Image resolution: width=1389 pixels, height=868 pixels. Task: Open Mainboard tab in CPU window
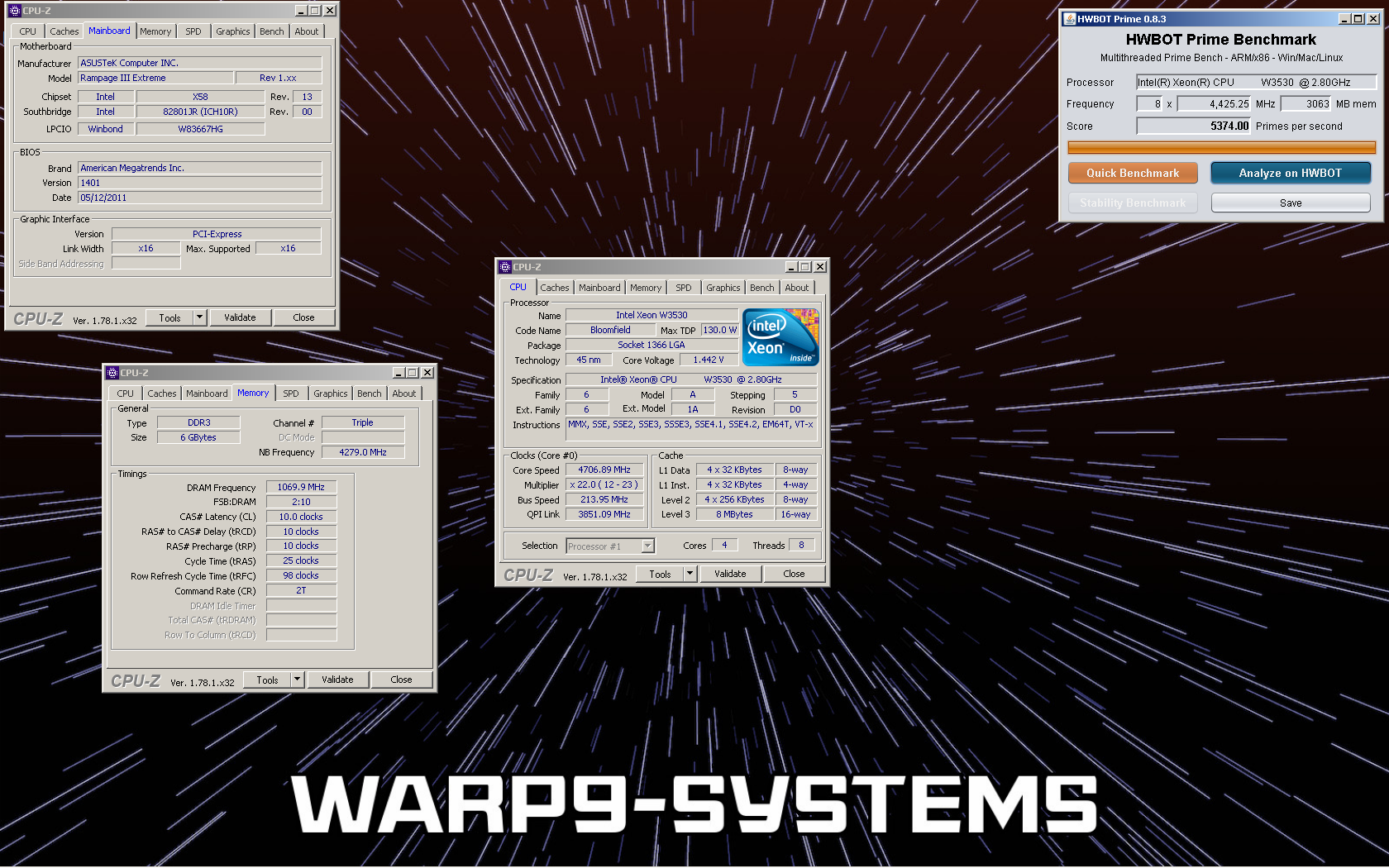point(599,288)
